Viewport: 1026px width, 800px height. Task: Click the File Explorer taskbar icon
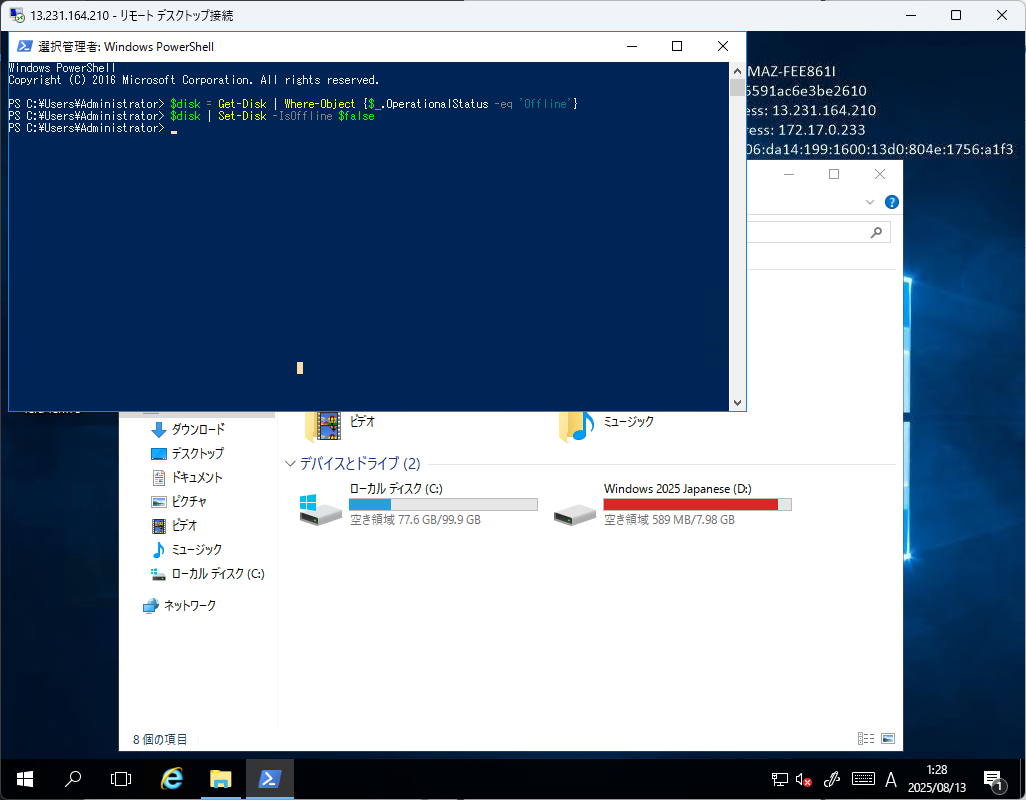pyautogui.click(x=221, y=778)
